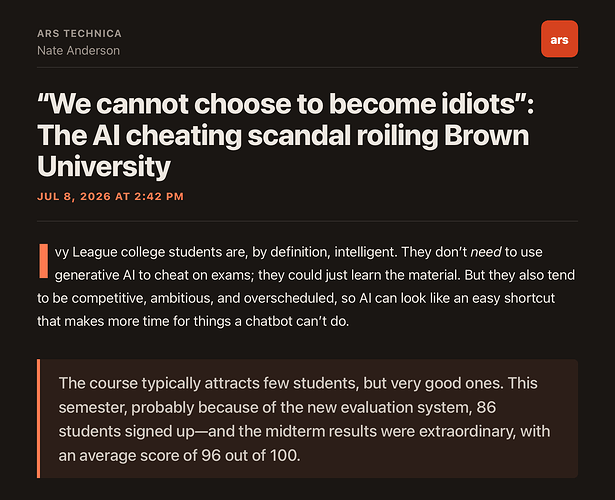This screenshot has height=500, width=615.
Task: Open author Nate Anderson's name
Action: click(78, 51)
